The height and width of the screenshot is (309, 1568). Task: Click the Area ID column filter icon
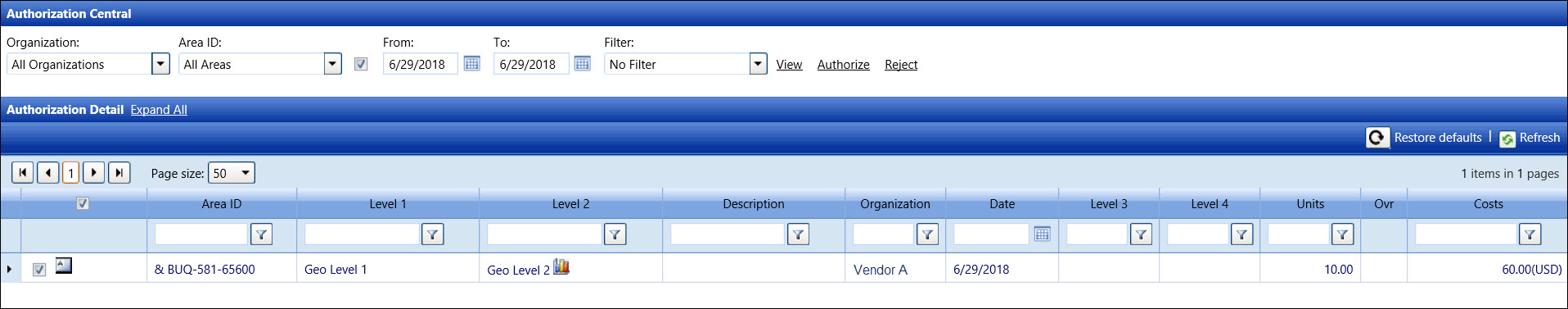coord(261,234)
